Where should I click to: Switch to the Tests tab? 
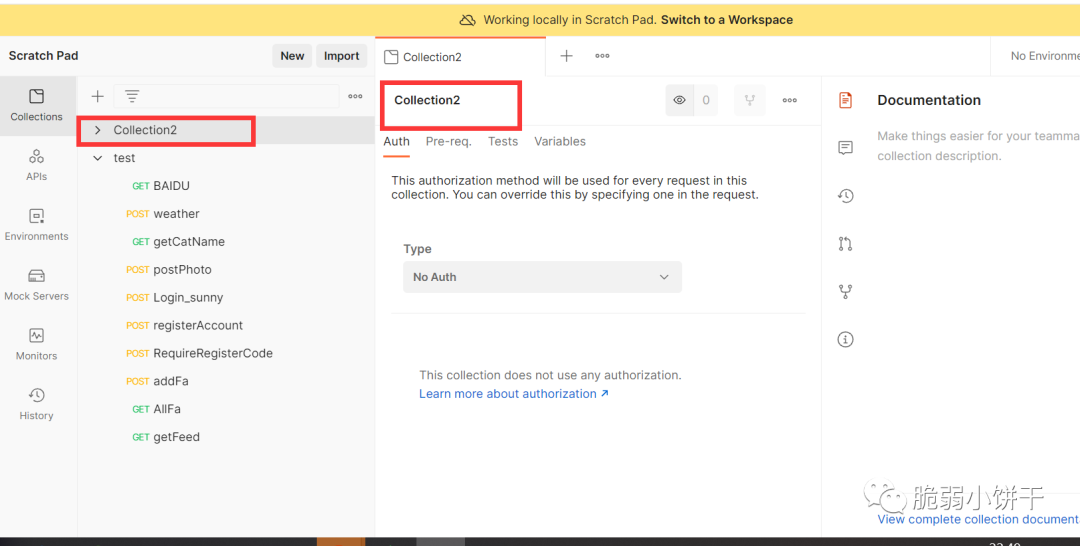point(503,142)
